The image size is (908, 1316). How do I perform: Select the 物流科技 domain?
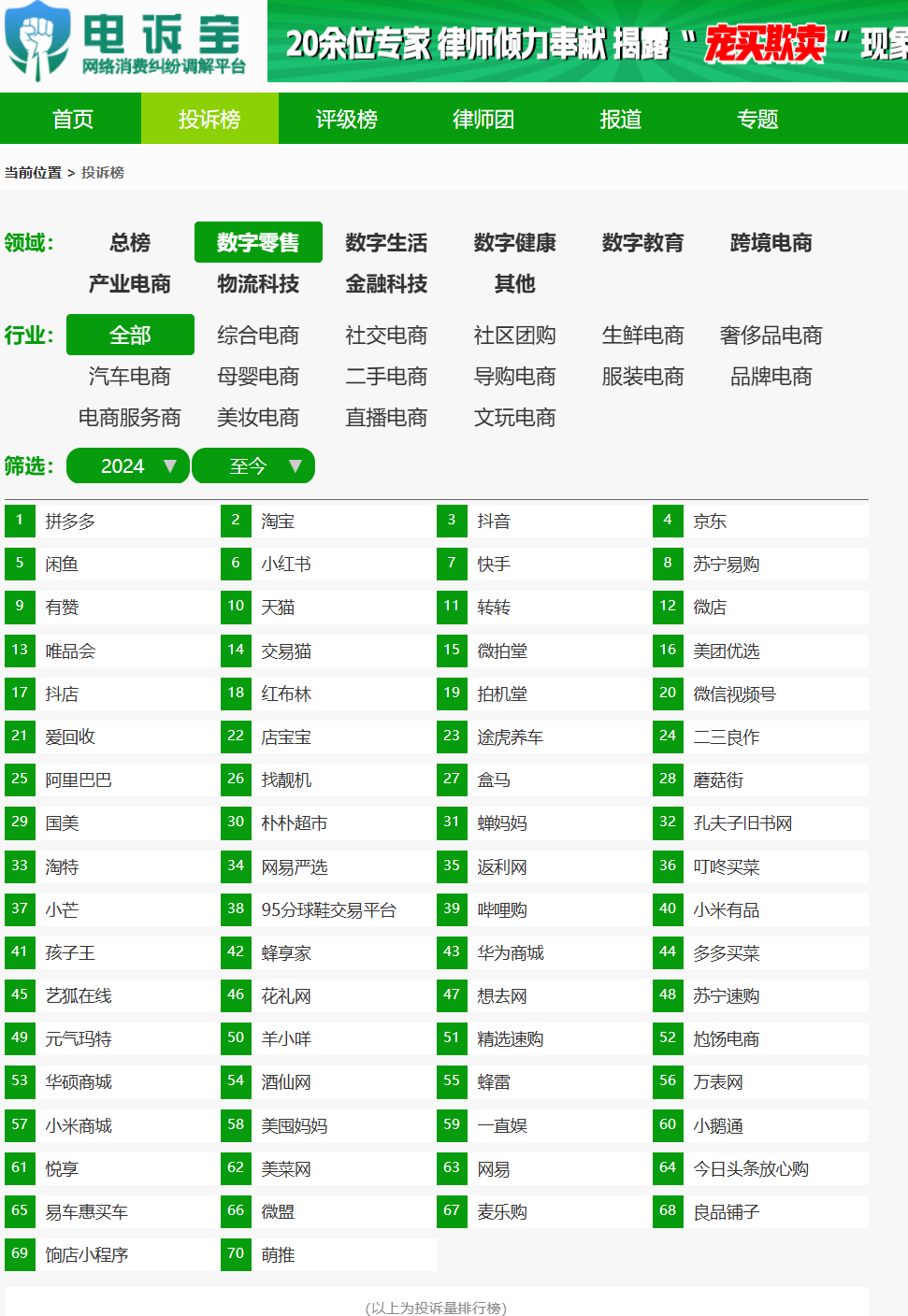pyautogui.click(x=258, y=284)
